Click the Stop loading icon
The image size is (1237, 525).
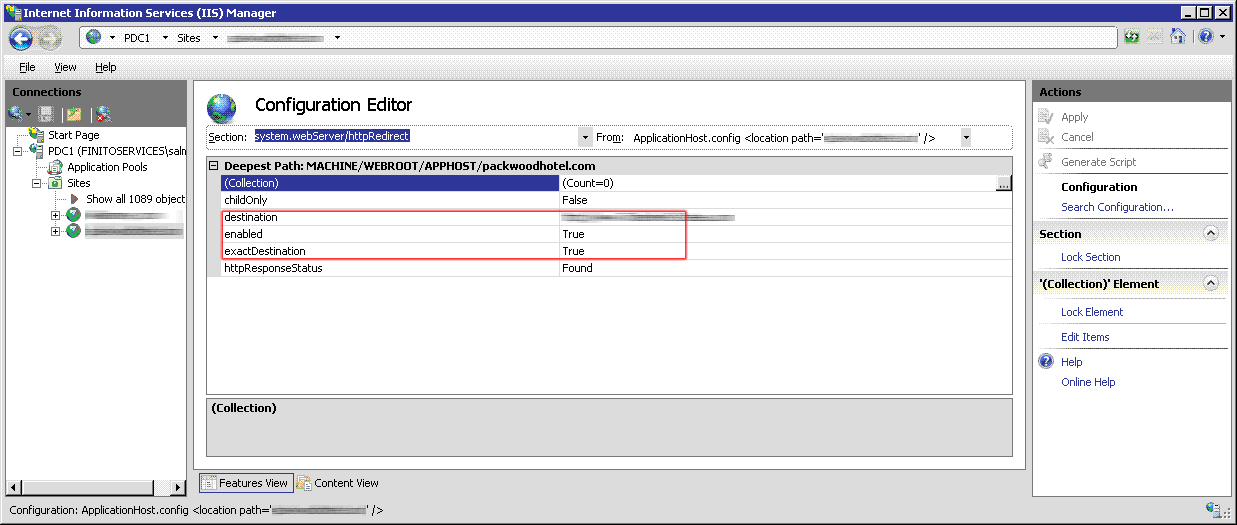point(1156,37)
